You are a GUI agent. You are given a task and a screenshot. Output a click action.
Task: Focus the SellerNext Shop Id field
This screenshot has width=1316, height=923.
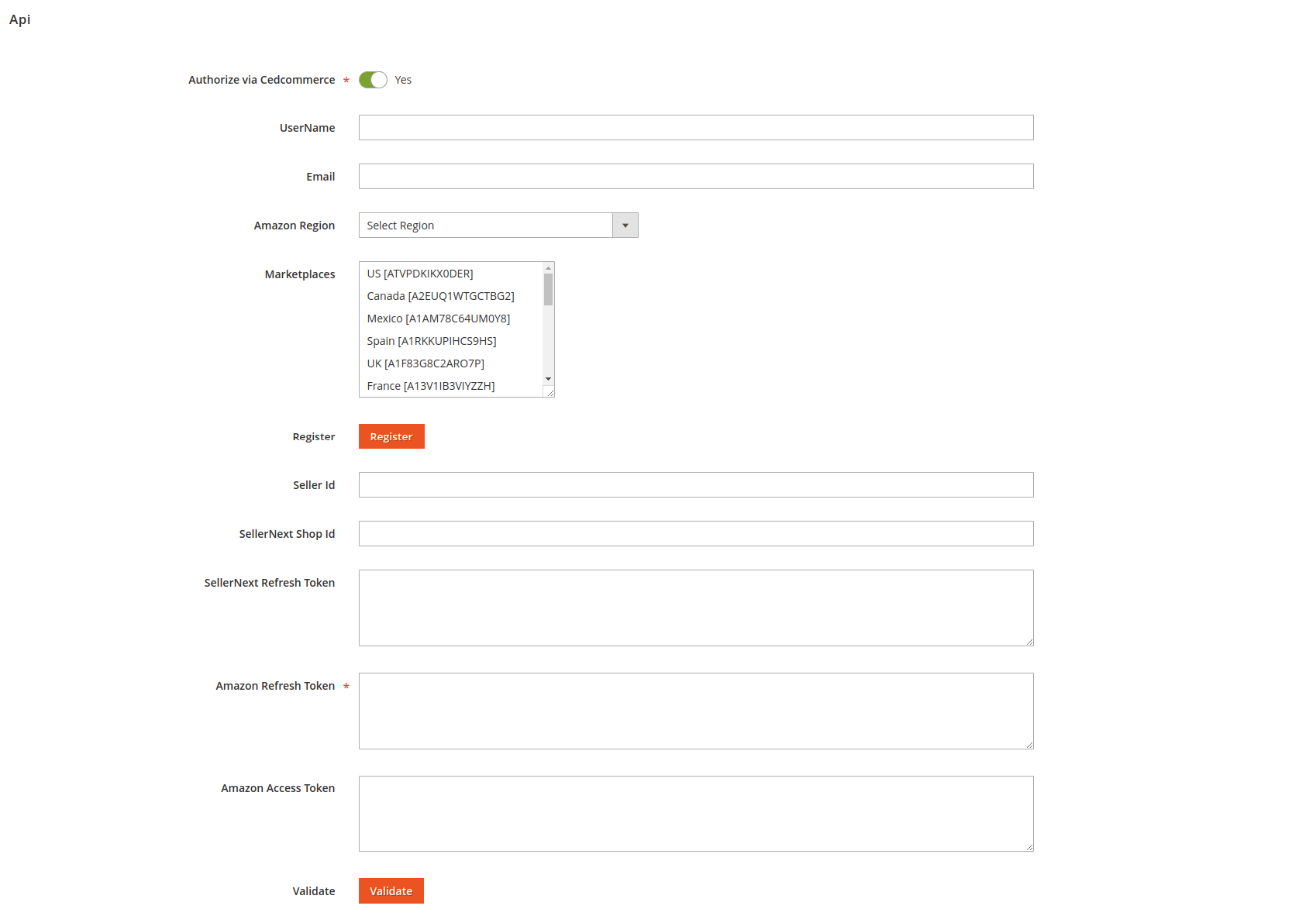pyautogui.click(x=696, y=534)
